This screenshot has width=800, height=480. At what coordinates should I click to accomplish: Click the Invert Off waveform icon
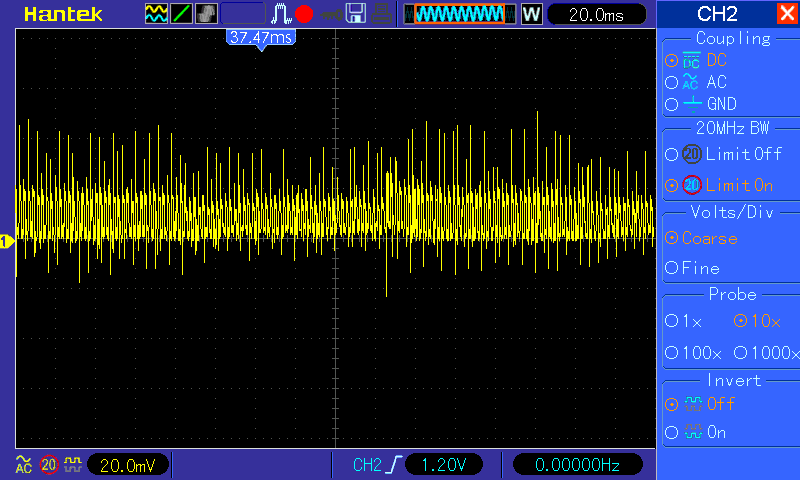pyautogui.click(x=693, y=404)
